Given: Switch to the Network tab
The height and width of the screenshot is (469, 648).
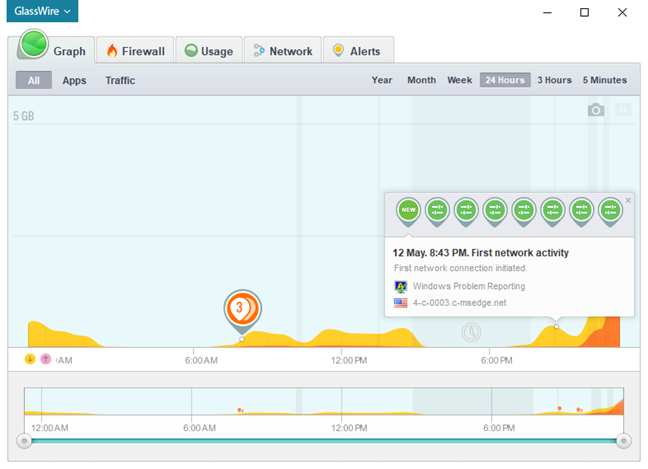Looking at the screenshot, I should (283, 51).
